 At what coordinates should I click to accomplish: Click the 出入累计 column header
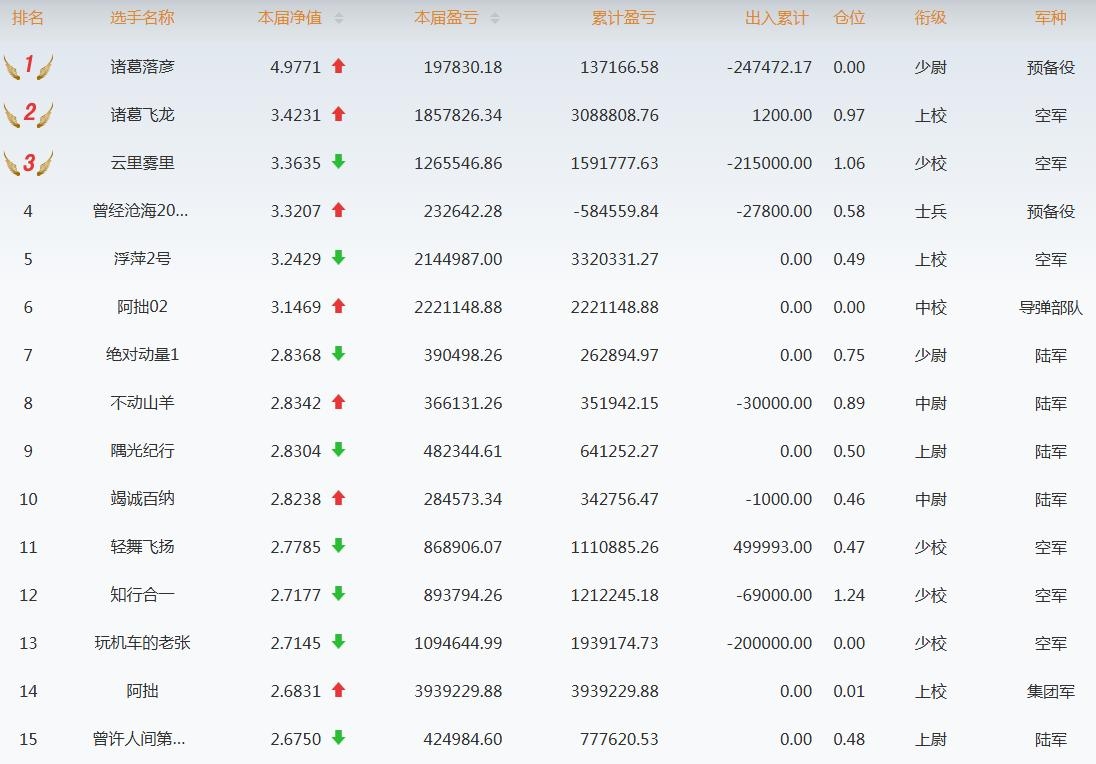(x=777, y=18)
